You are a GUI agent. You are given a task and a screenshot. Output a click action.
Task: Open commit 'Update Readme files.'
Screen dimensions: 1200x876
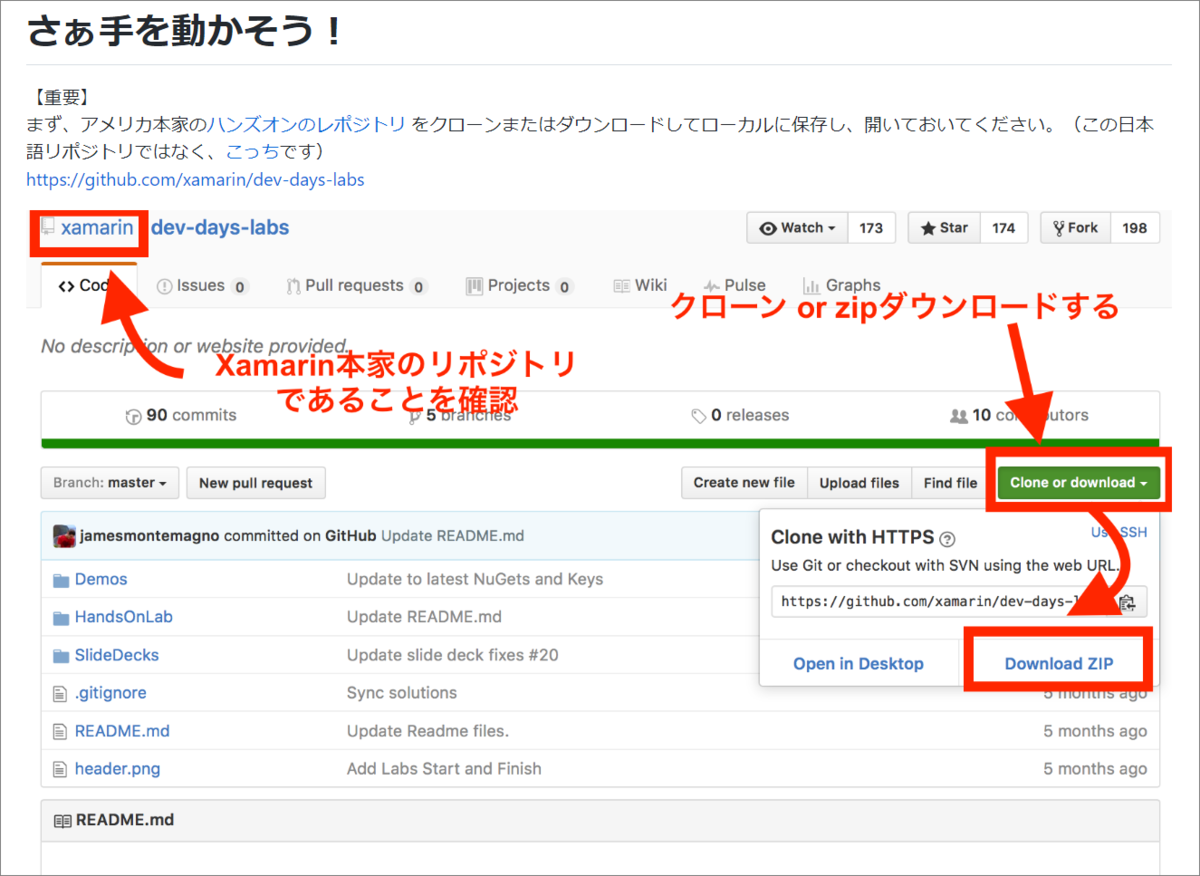pyautogui.click(x=428, y=731)
